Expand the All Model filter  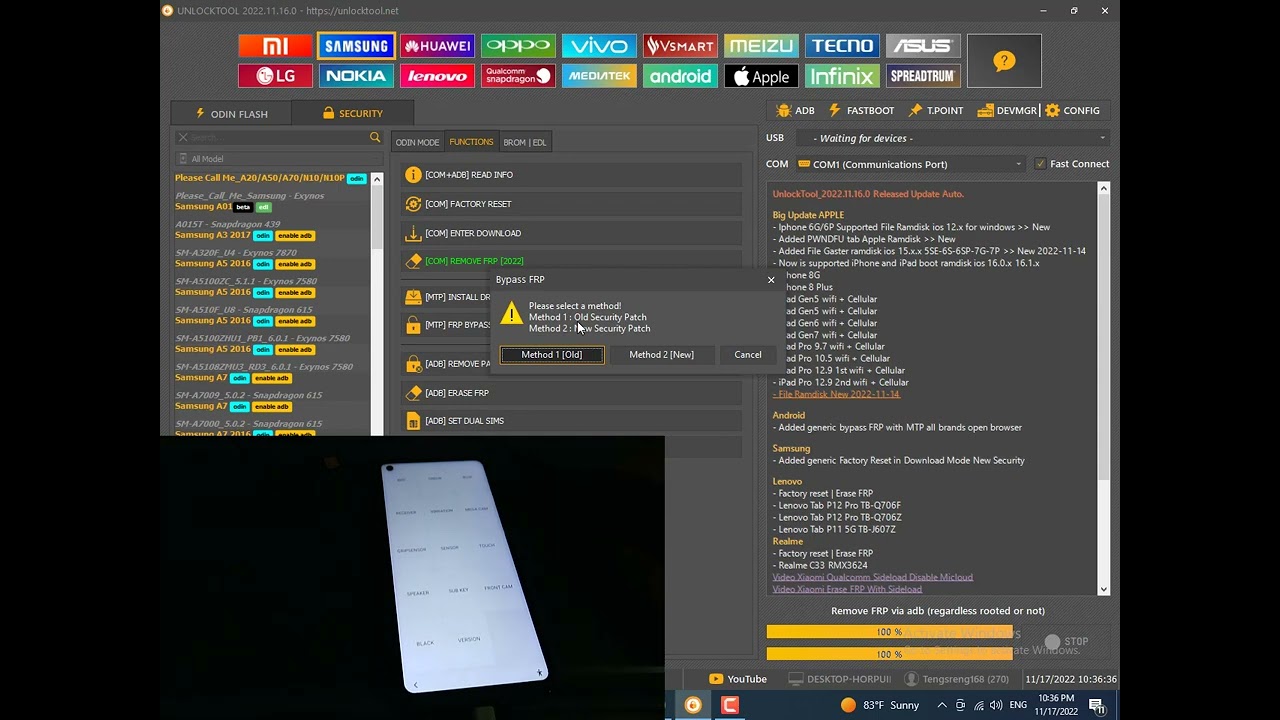coord(278,159)
